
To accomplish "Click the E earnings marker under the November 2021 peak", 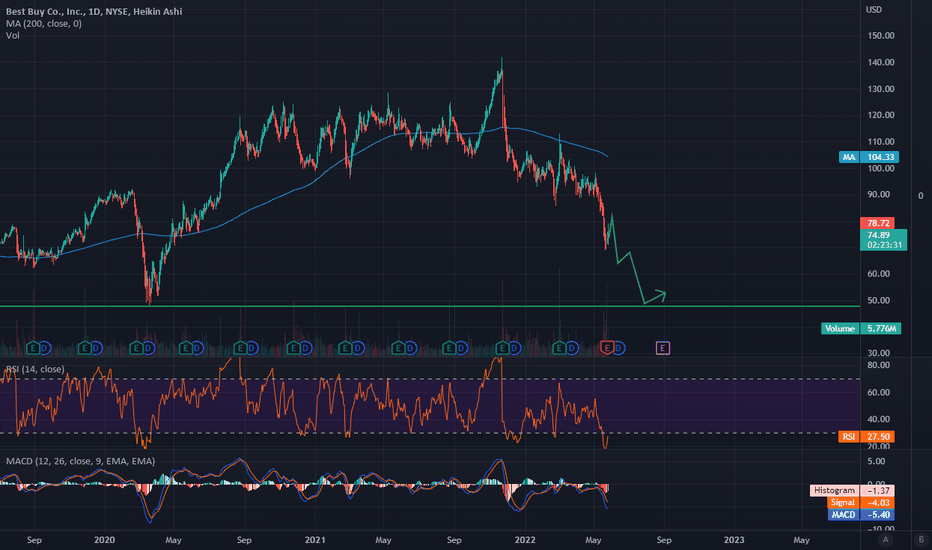I will click(x=502, y=348).
